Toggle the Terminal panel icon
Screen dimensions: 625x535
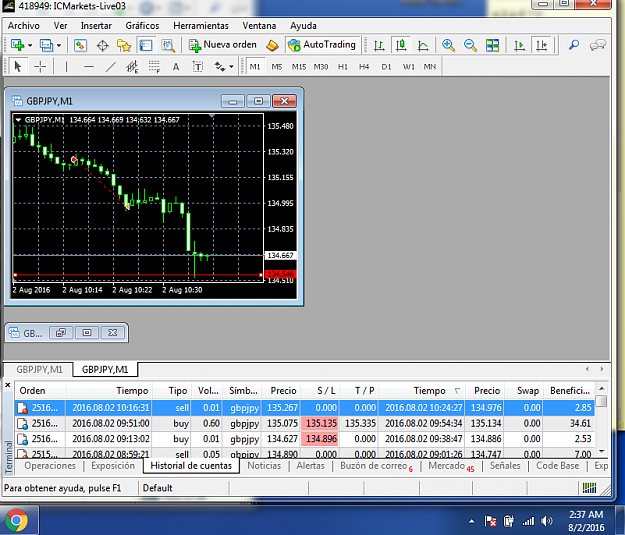pos(145,45)
